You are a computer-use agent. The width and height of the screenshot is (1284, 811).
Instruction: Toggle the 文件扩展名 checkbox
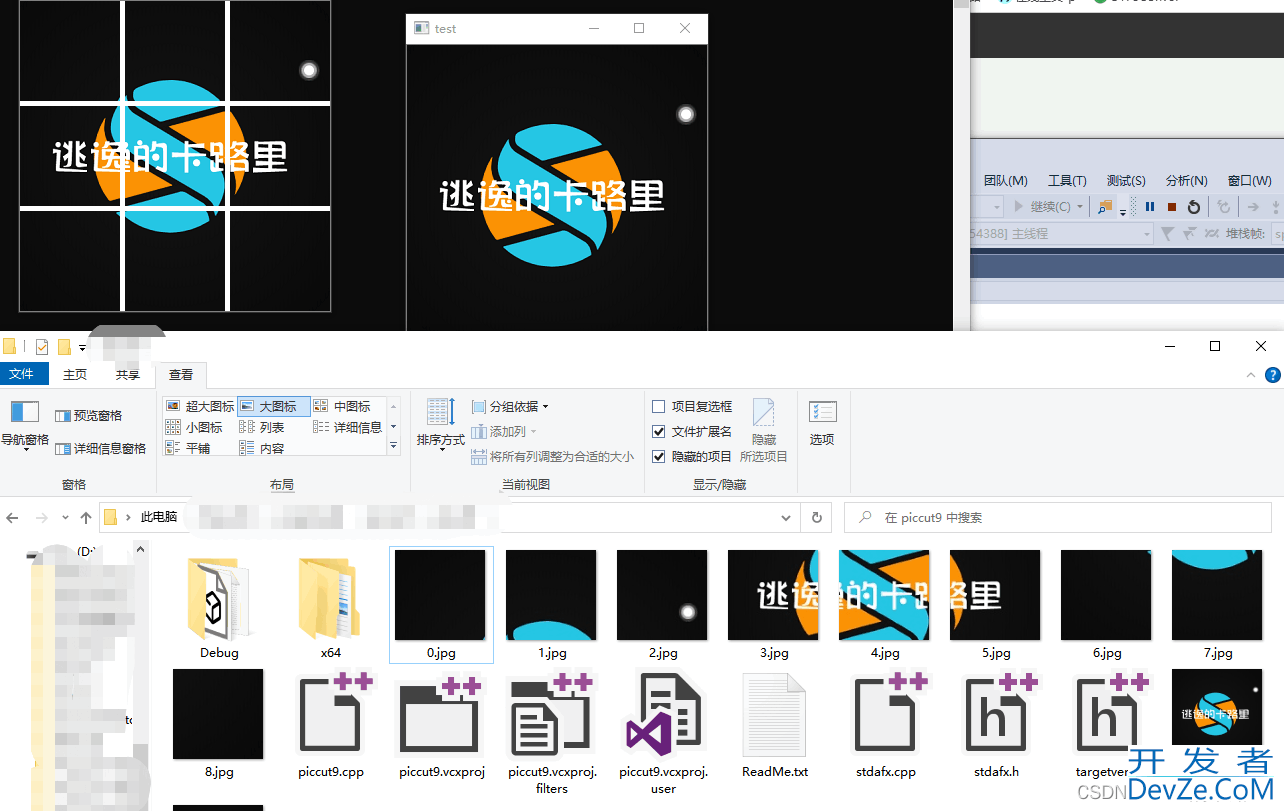coord(658,431)
